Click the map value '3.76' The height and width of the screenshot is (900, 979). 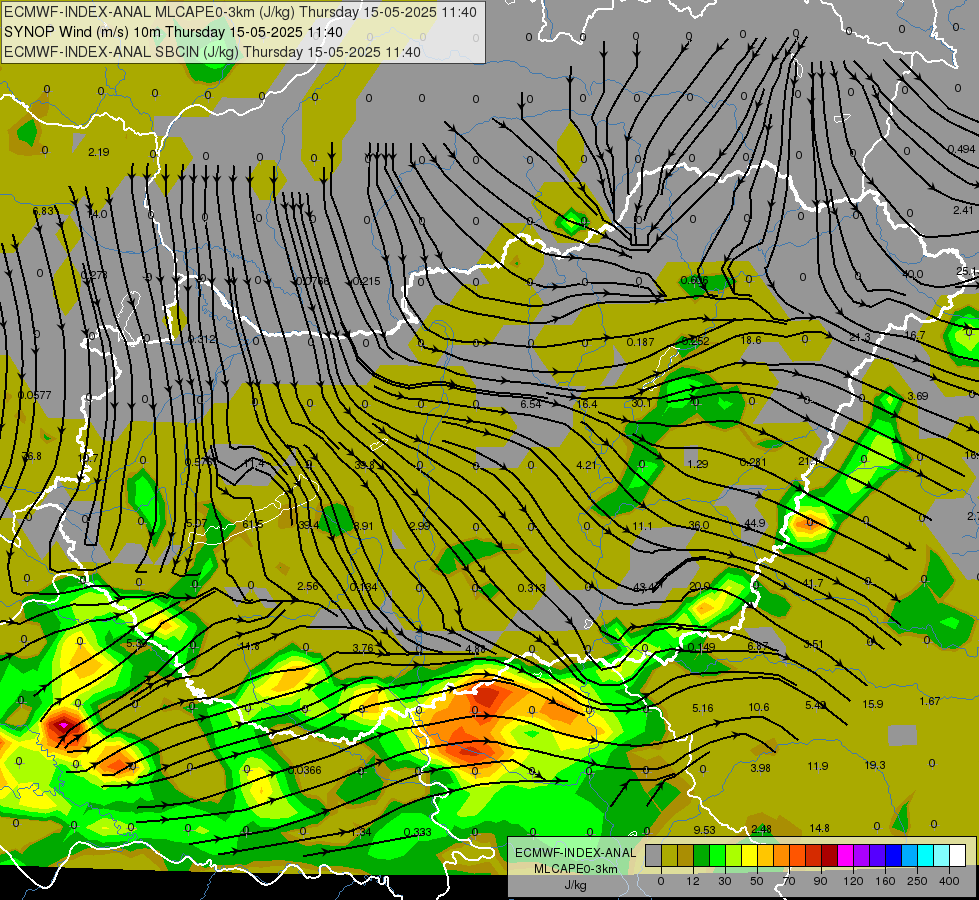(363, 648)
